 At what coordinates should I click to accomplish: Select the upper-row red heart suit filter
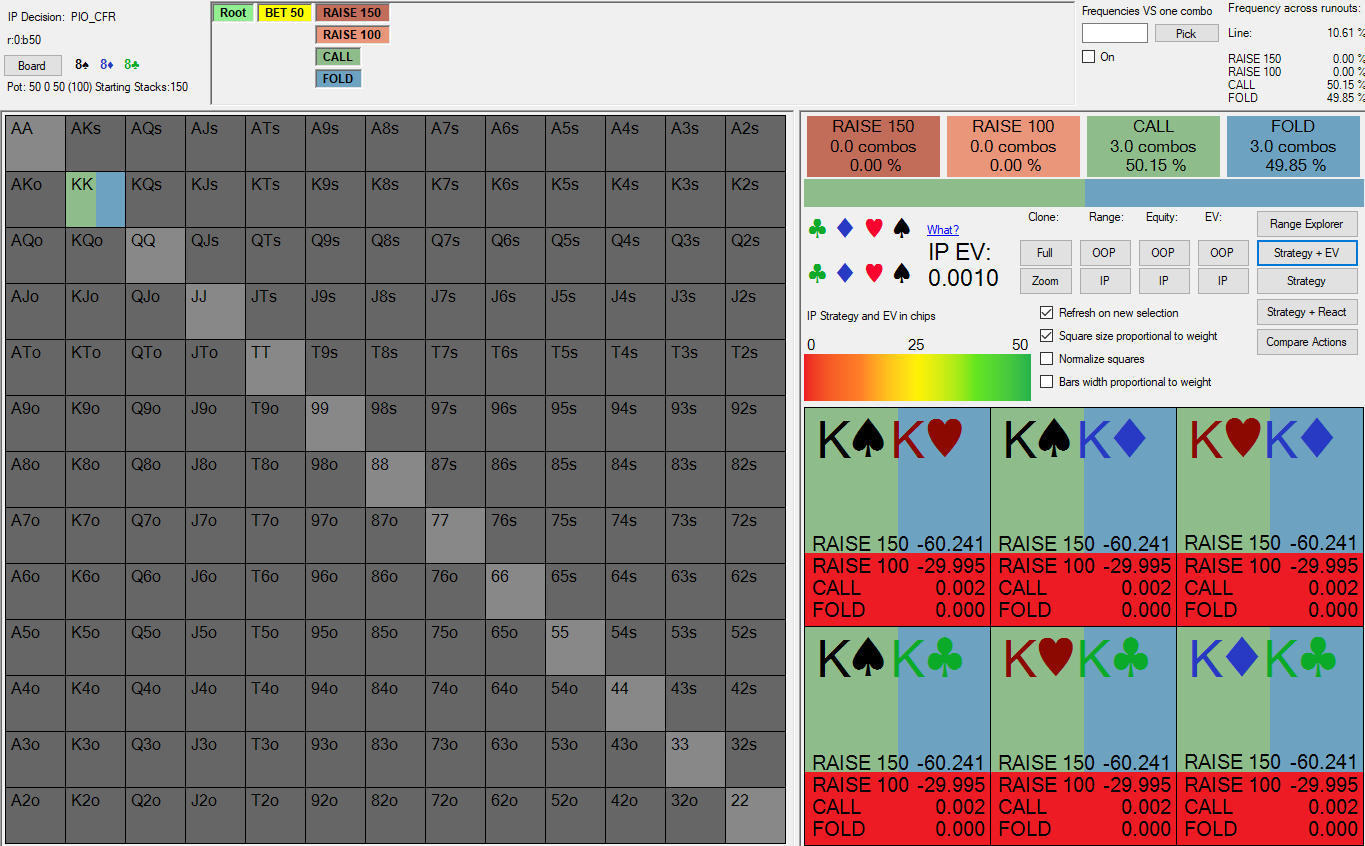(873, 229)
